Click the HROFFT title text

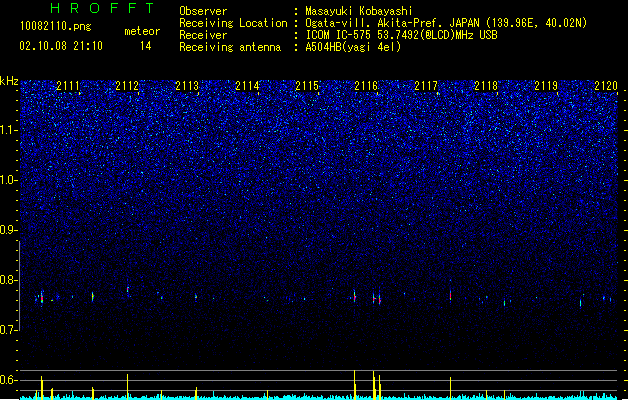pyautogui.click(x=102, y=8)
